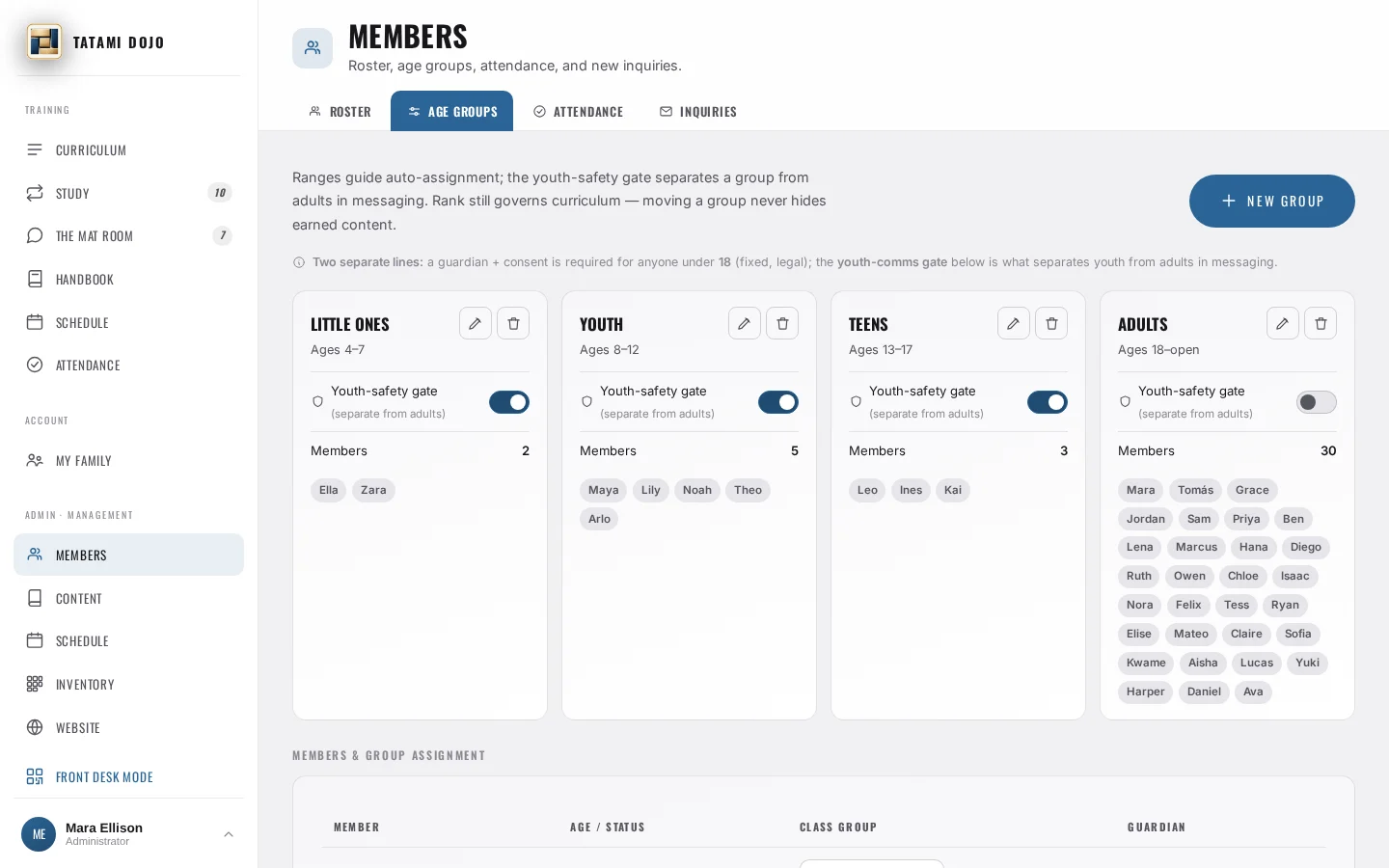
Task: Select the Age Groups tab
Action: 451,111
